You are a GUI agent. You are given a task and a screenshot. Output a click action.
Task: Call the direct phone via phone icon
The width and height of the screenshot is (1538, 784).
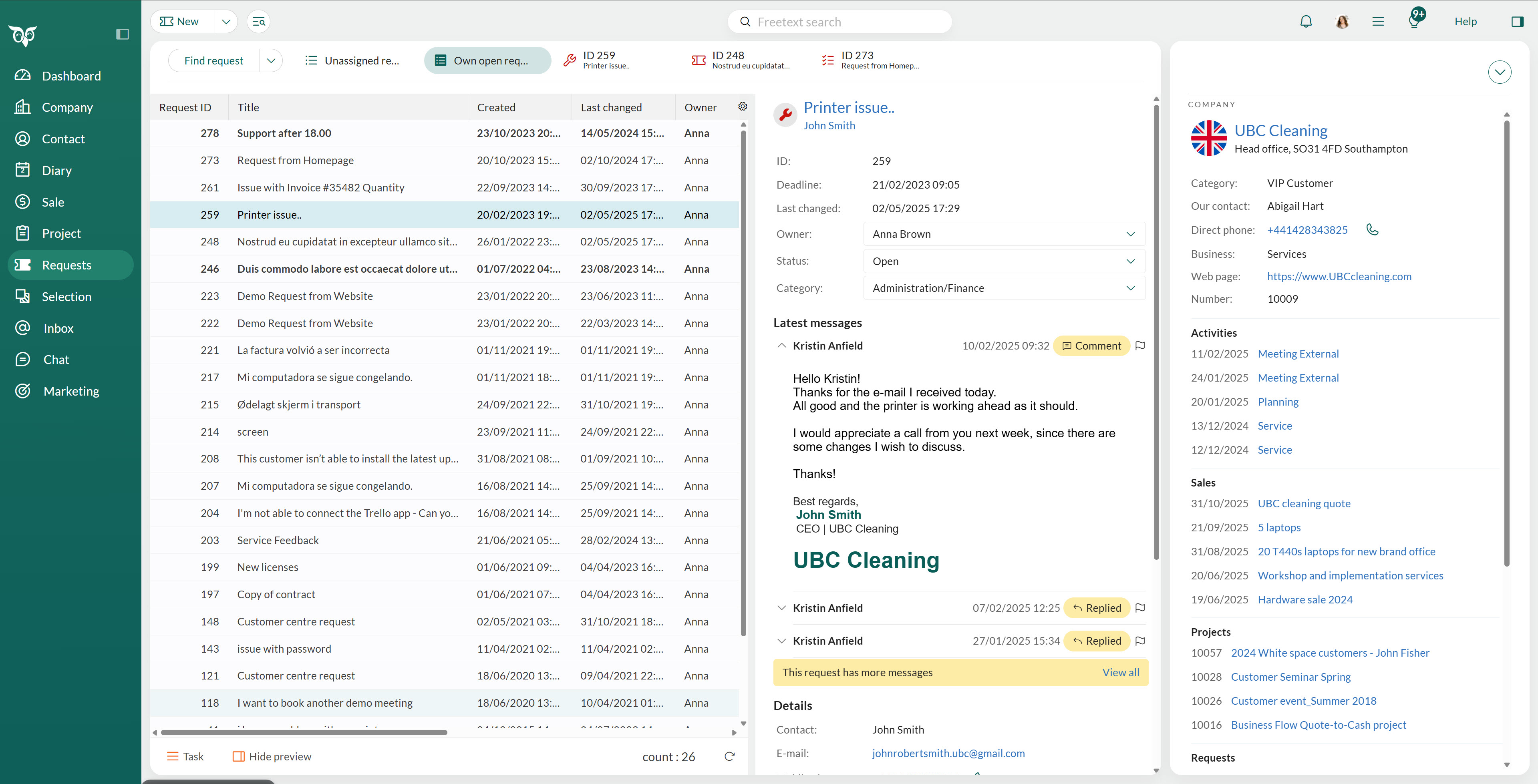(x=1372, y=230)
